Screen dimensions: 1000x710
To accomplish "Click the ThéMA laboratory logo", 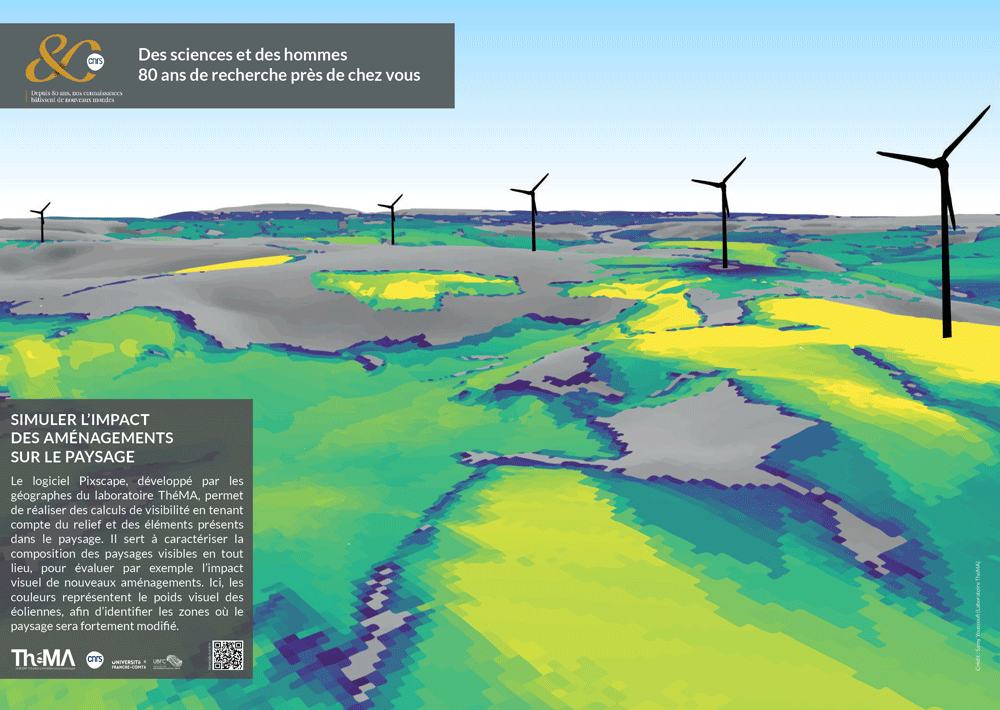I will point(43,658).
